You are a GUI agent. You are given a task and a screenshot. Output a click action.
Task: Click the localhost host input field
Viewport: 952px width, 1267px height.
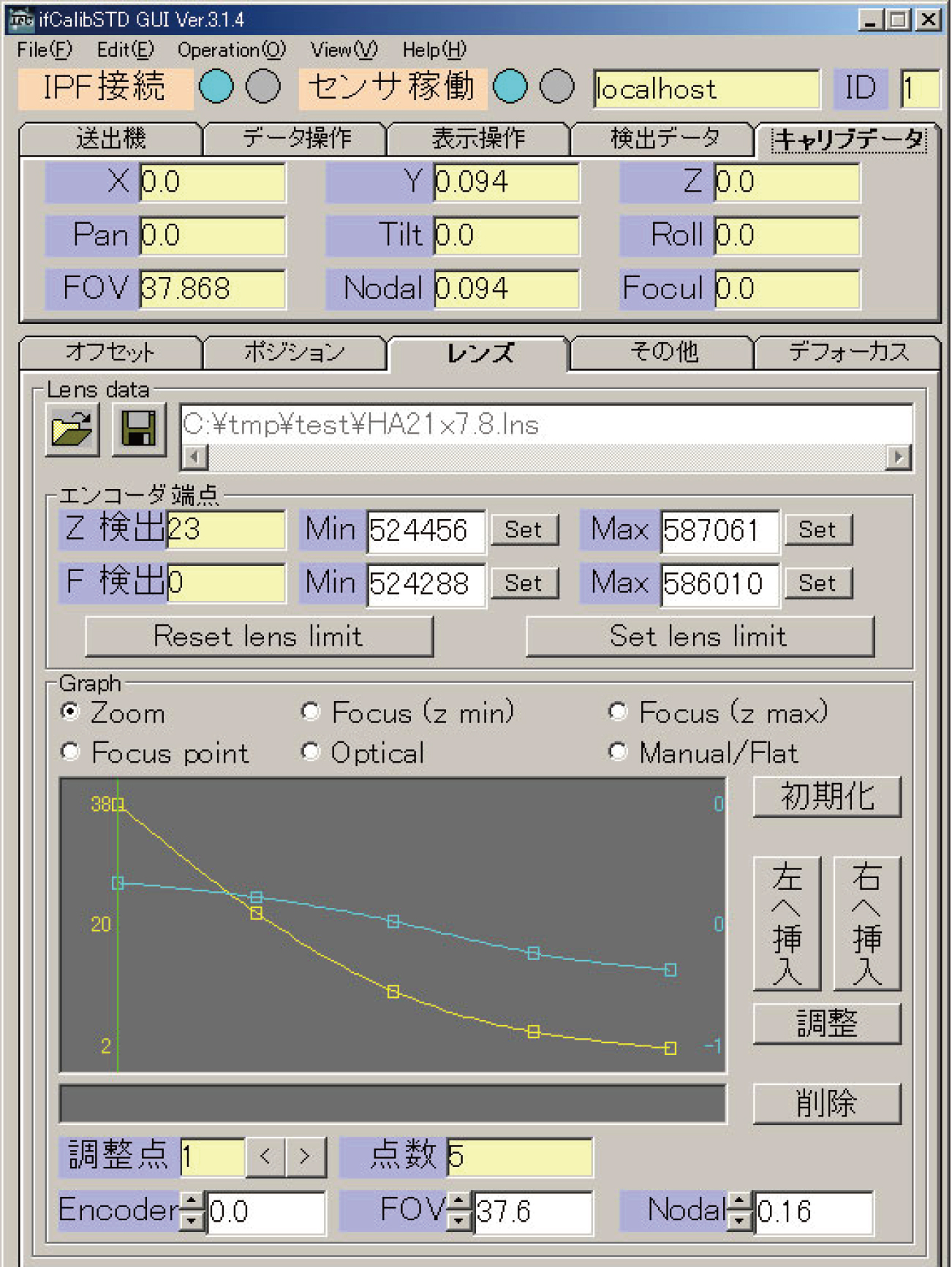click(706, 89)
